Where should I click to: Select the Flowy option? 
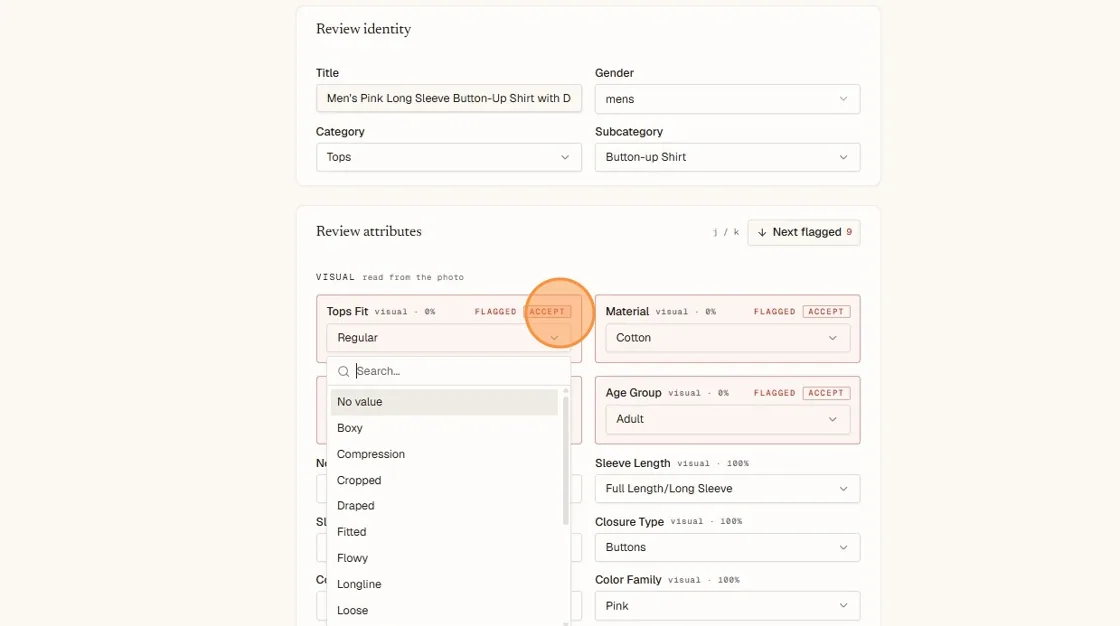point(444,558)
